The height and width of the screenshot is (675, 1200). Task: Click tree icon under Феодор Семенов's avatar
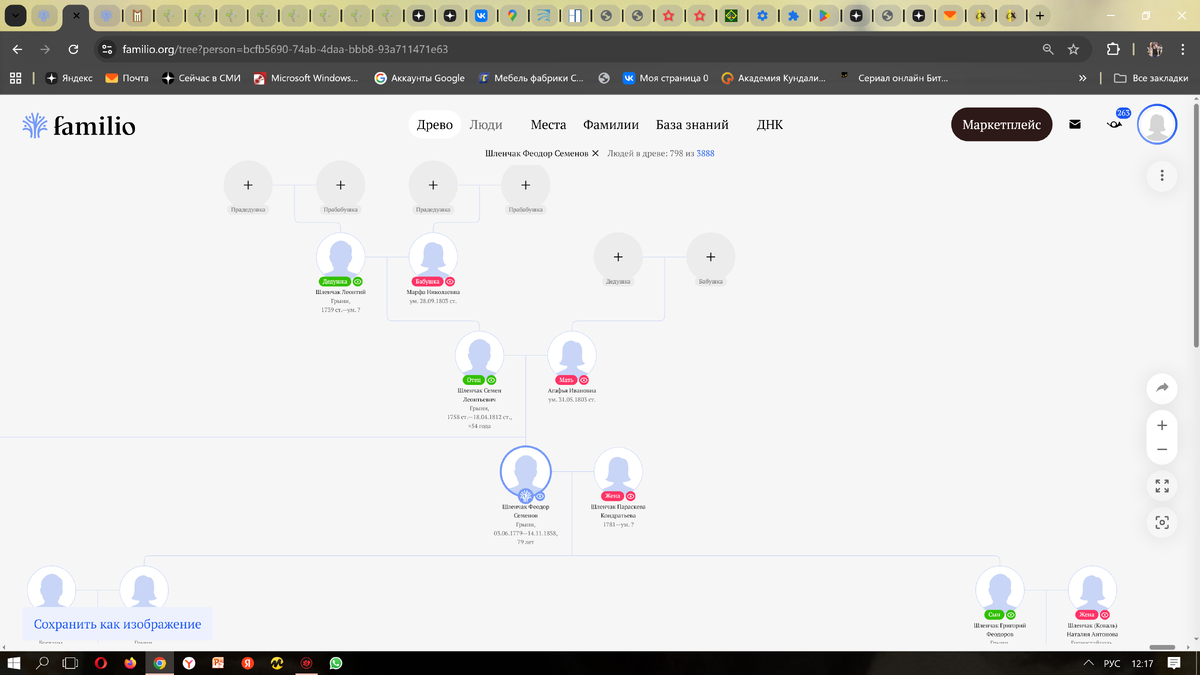tap(525, 496)
